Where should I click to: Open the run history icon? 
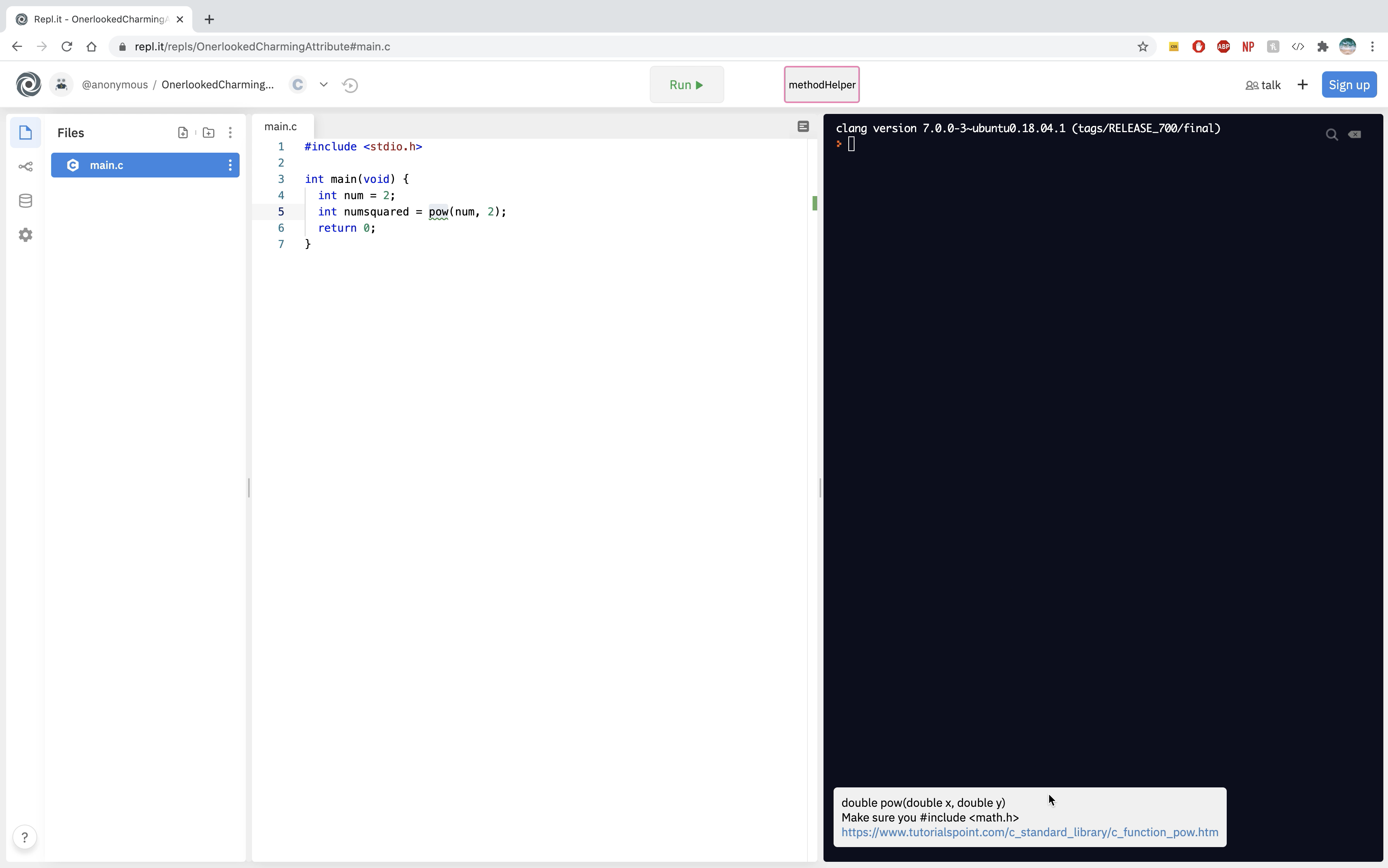(350, 85)
